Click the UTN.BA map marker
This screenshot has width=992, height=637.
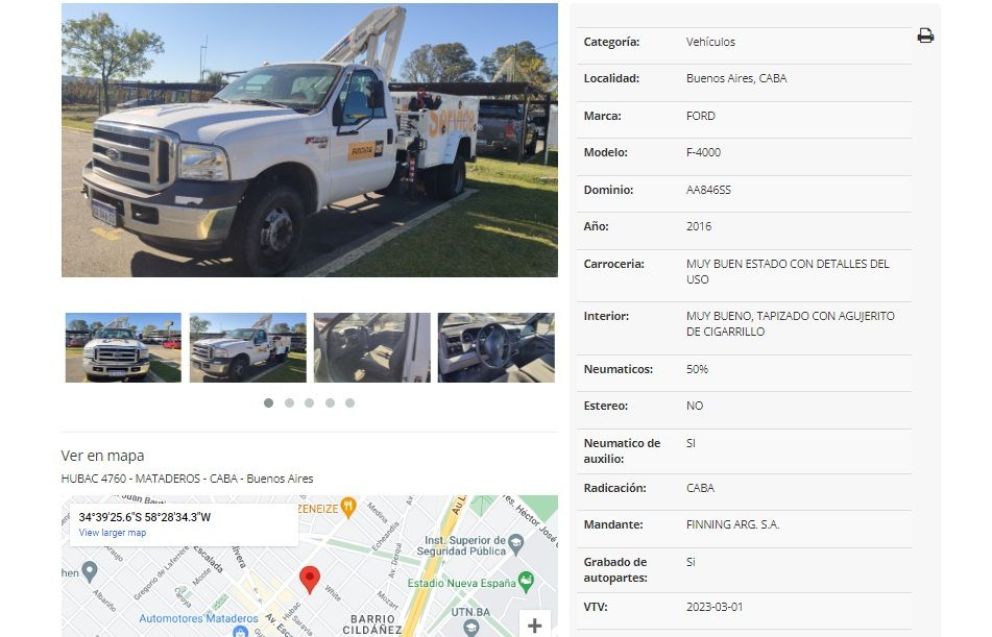point(471,628)
